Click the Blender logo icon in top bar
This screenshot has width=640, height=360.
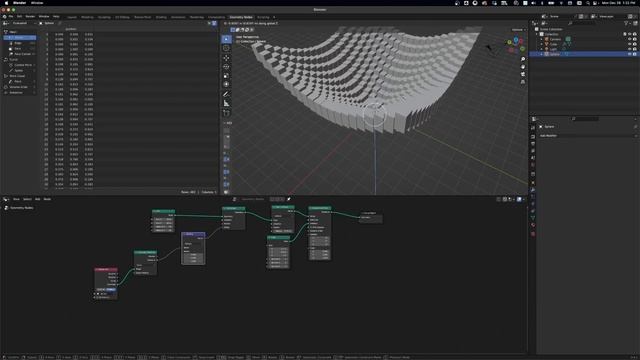(4, 17)
